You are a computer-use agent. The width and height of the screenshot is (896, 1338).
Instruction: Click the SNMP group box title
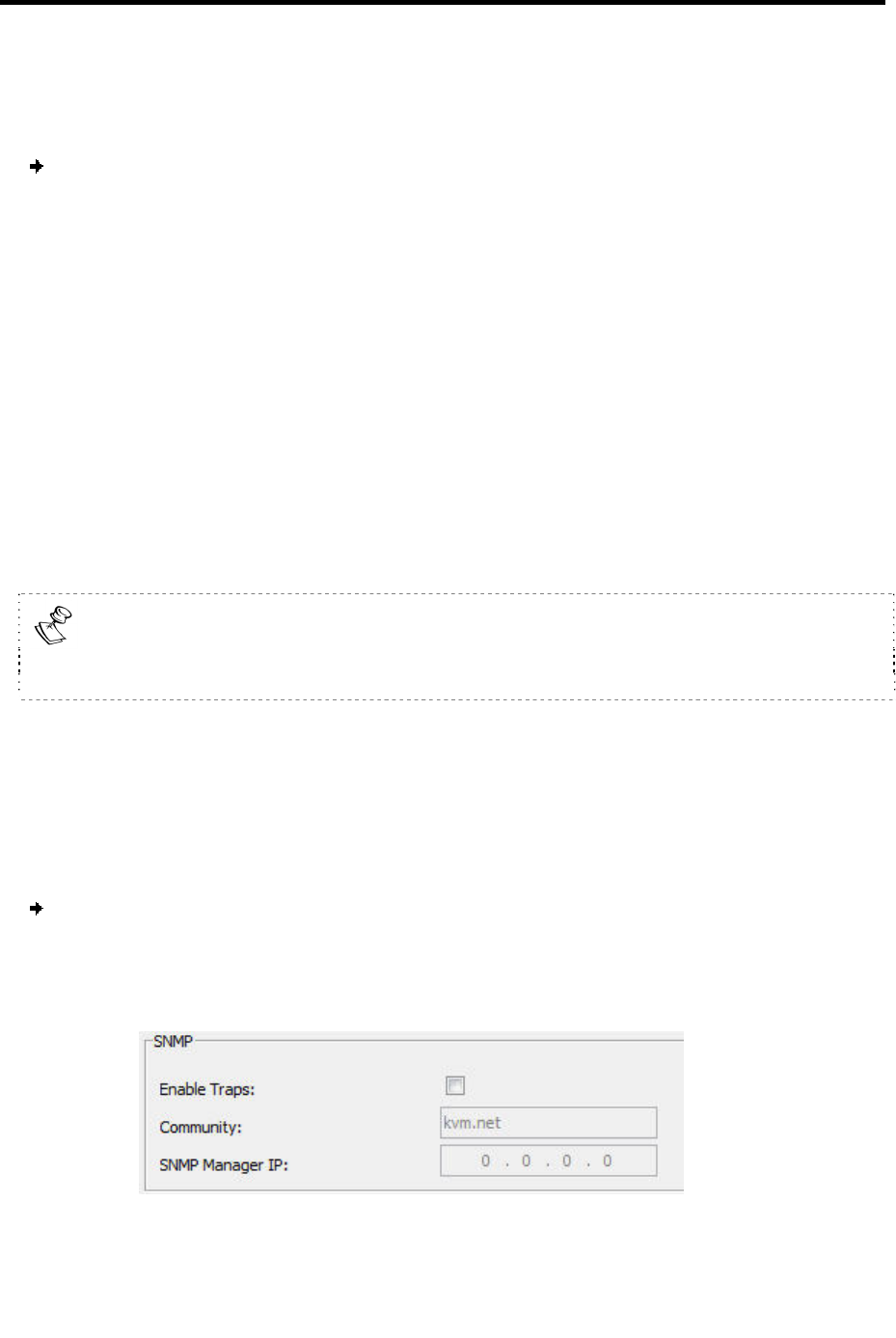click(x=173, y=1041)
